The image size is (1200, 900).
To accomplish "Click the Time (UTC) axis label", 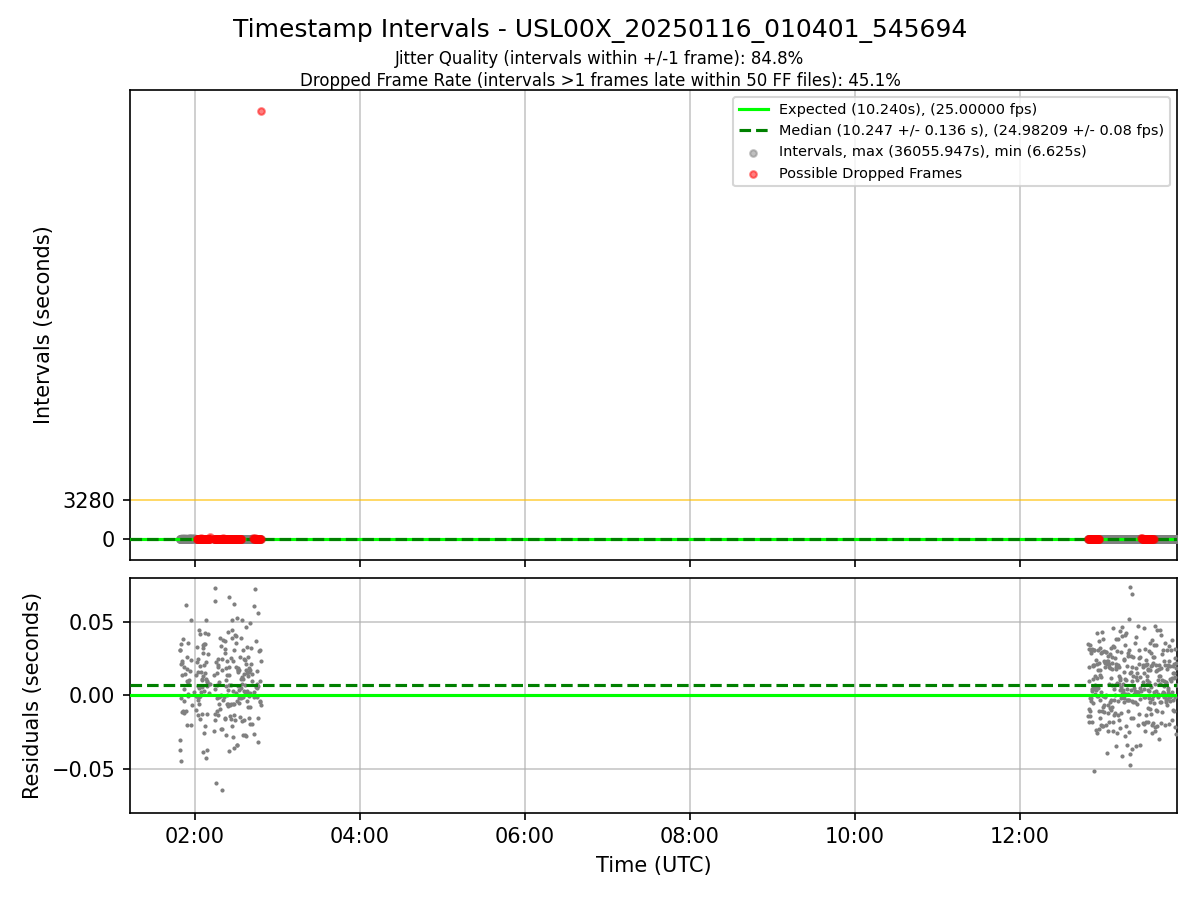I will click(653, 865).
